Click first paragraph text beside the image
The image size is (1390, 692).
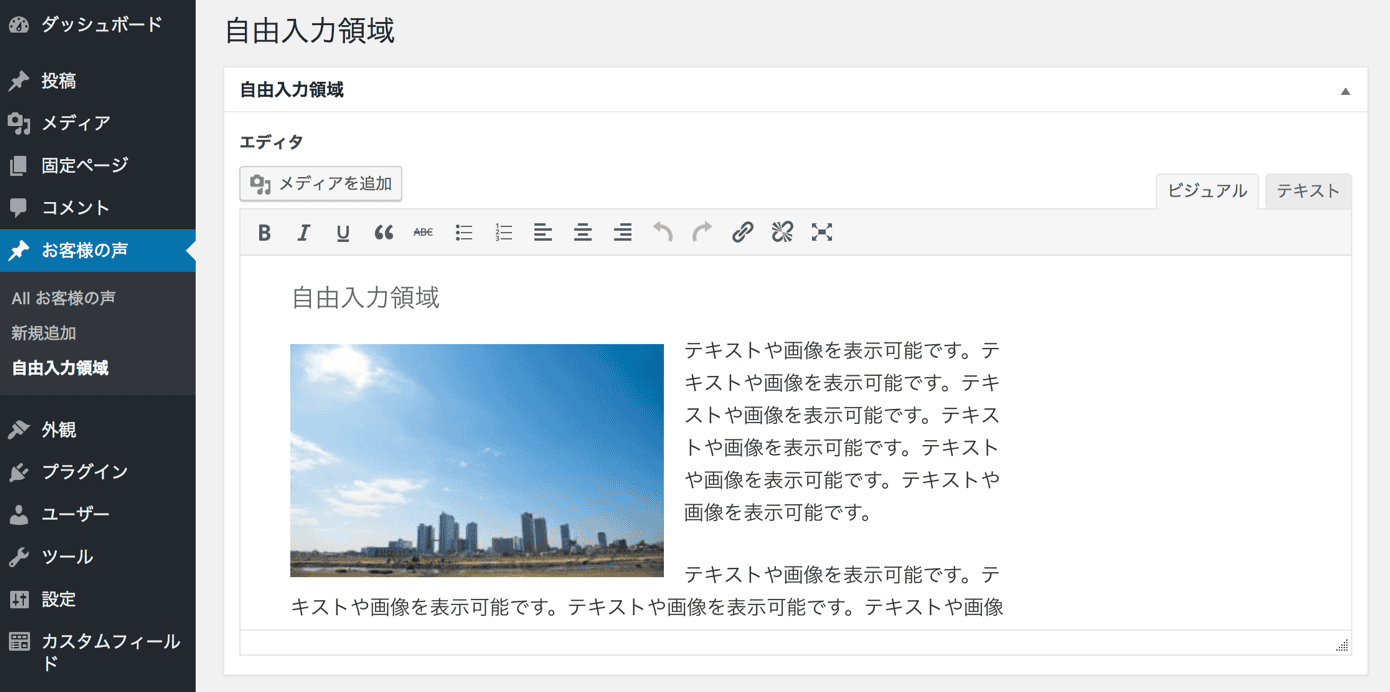click(x=842, y=432)
